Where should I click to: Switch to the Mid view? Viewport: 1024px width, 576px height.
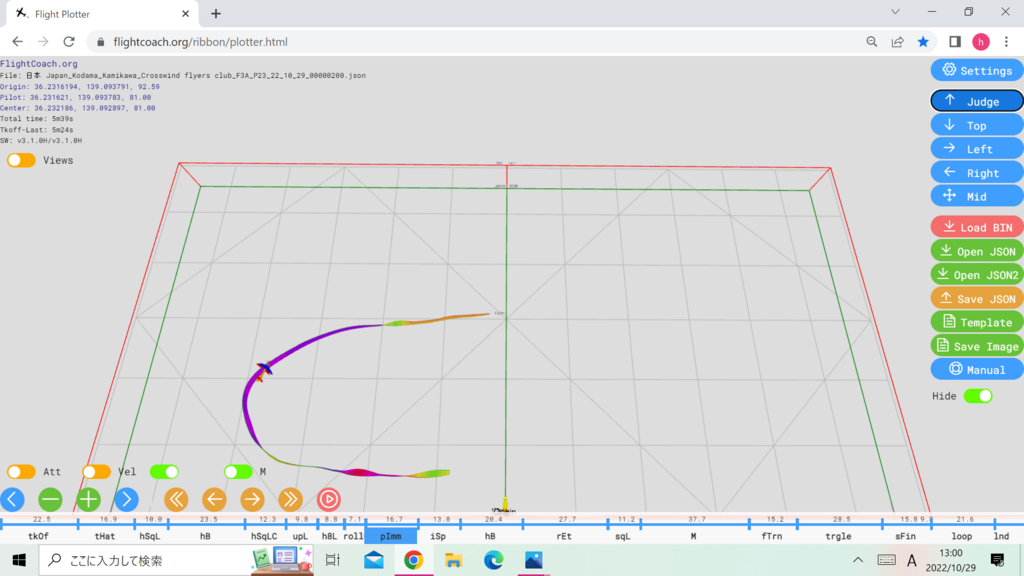coord(977,196)
